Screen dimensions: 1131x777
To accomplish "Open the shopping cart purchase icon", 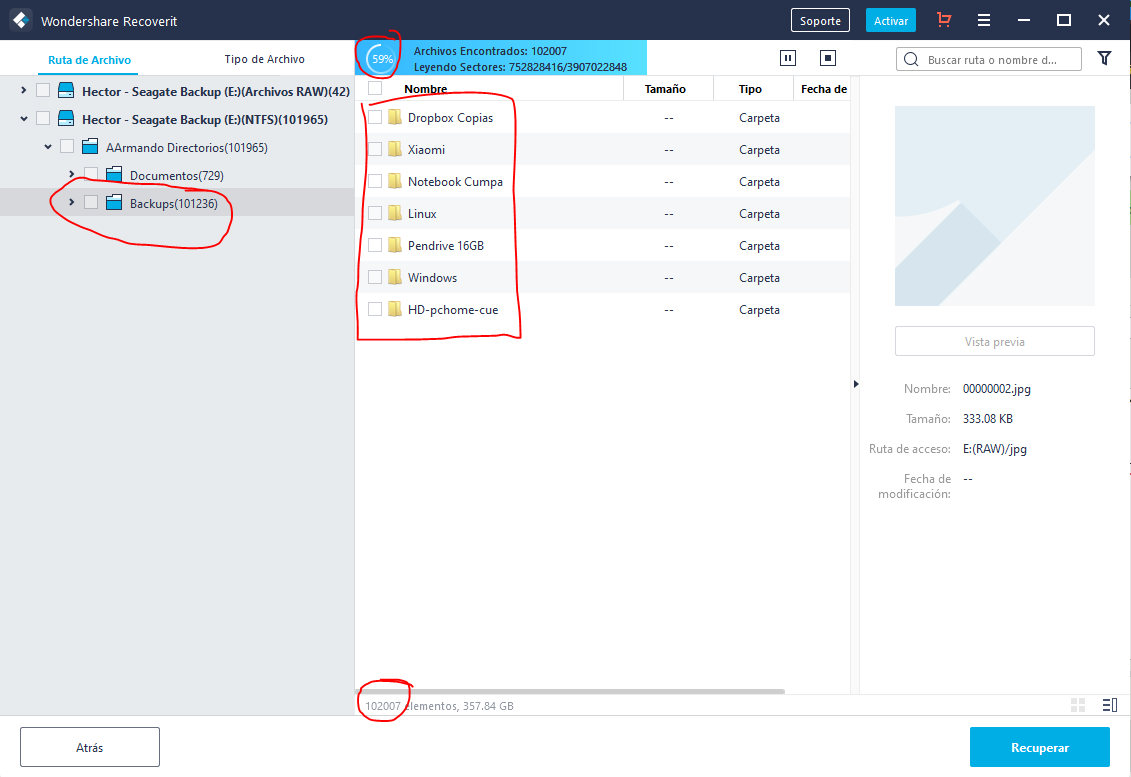I will pyautogui.click(x=943, y=20).
